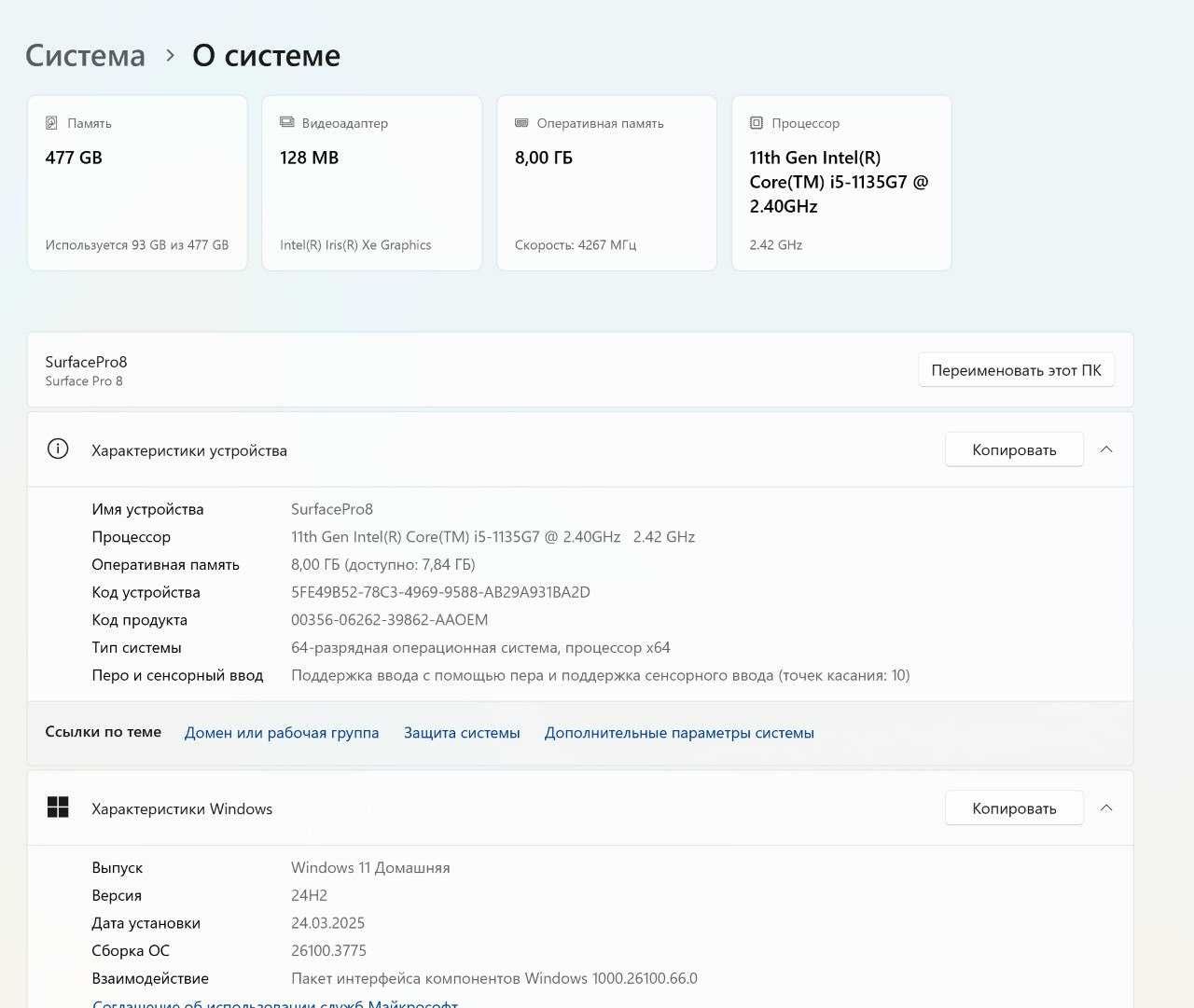Click Intel(R) Iris(R) Xe Graphics text
The width and height of the screenshot is (1194, 1008).
[355, 245]
